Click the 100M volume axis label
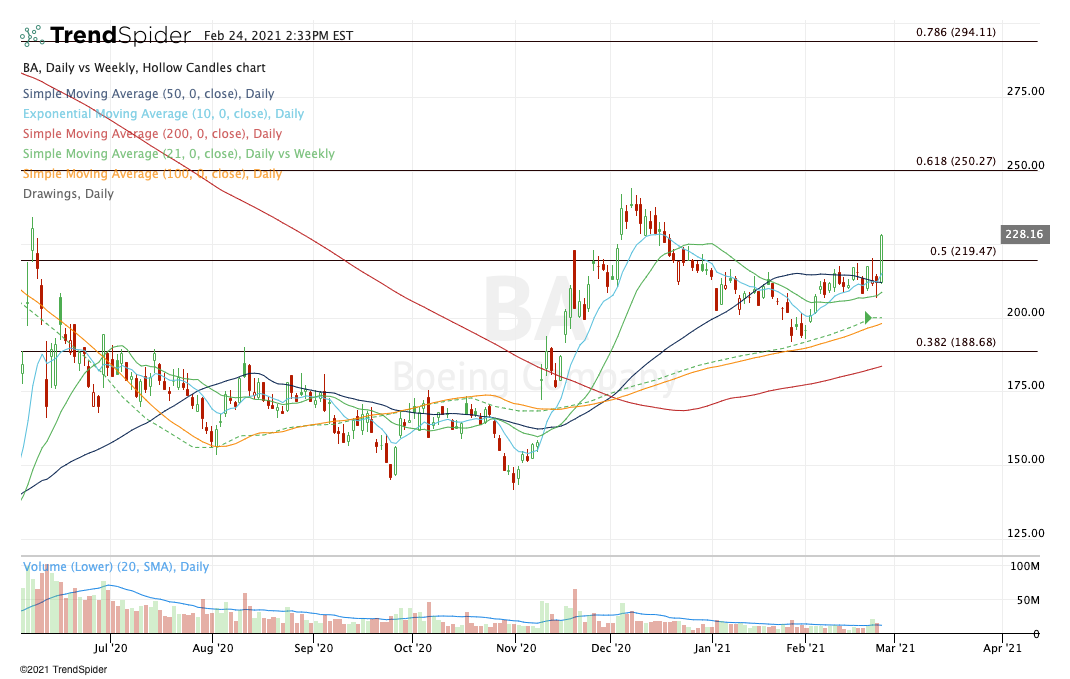1070x679 pixels. [1025, 566]
